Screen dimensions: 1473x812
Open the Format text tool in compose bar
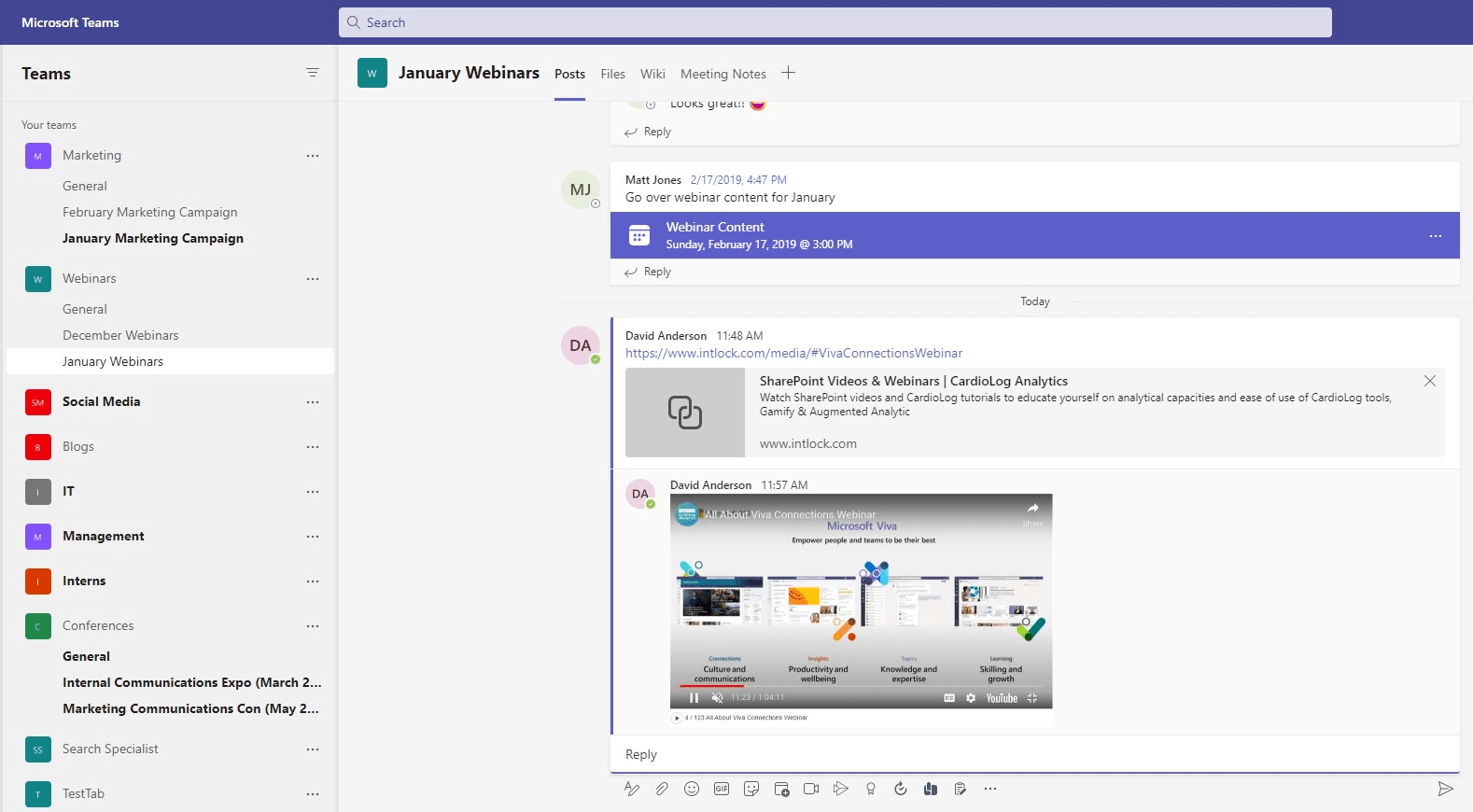point(632,789)
